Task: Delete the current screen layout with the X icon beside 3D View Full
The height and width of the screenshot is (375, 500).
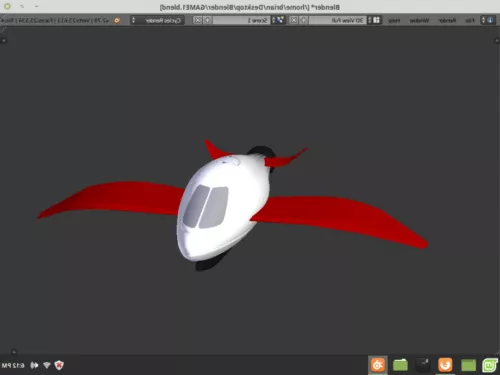Action: [294, 20]
